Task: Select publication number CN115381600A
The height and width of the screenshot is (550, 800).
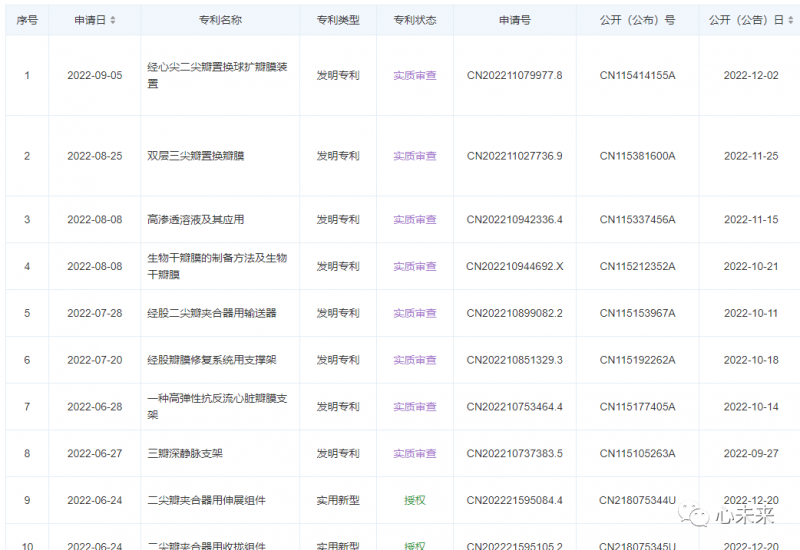Action: click(637, 156)
